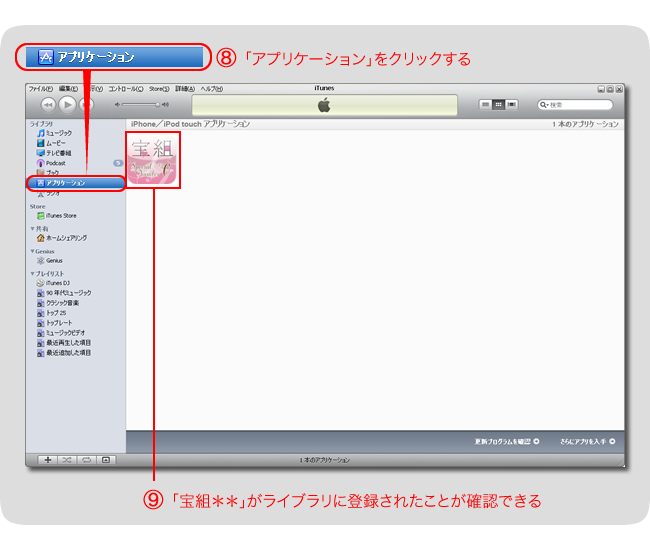Click the check for updates link
This screenshot has height=550, width=650.
[506, 441]
